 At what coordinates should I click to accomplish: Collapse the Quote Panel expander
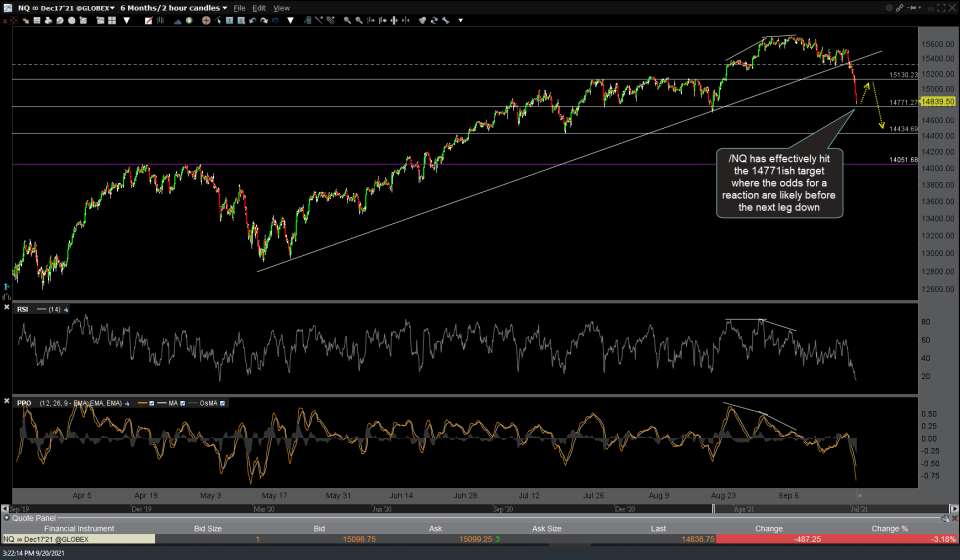pos(7,518)
